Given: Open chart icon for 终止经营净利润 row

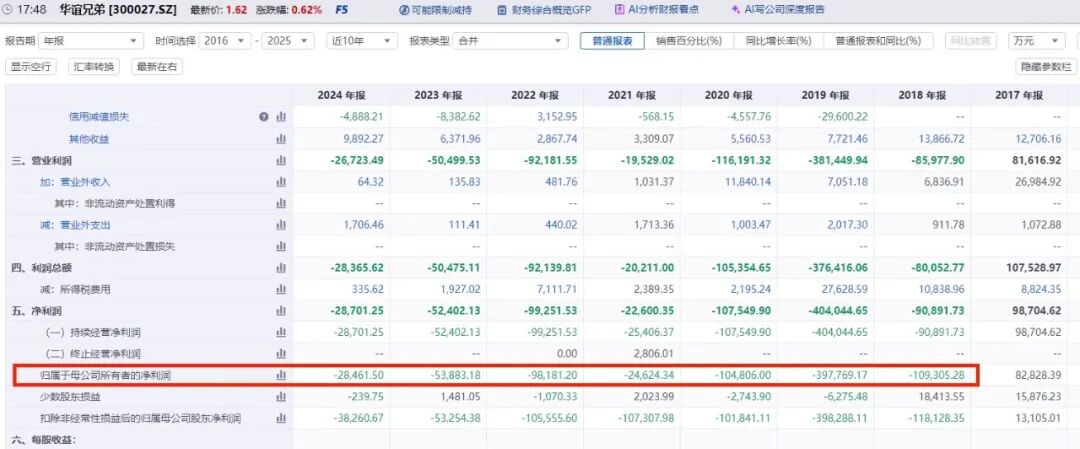Looking at the screenshot, I should [280, 354].
